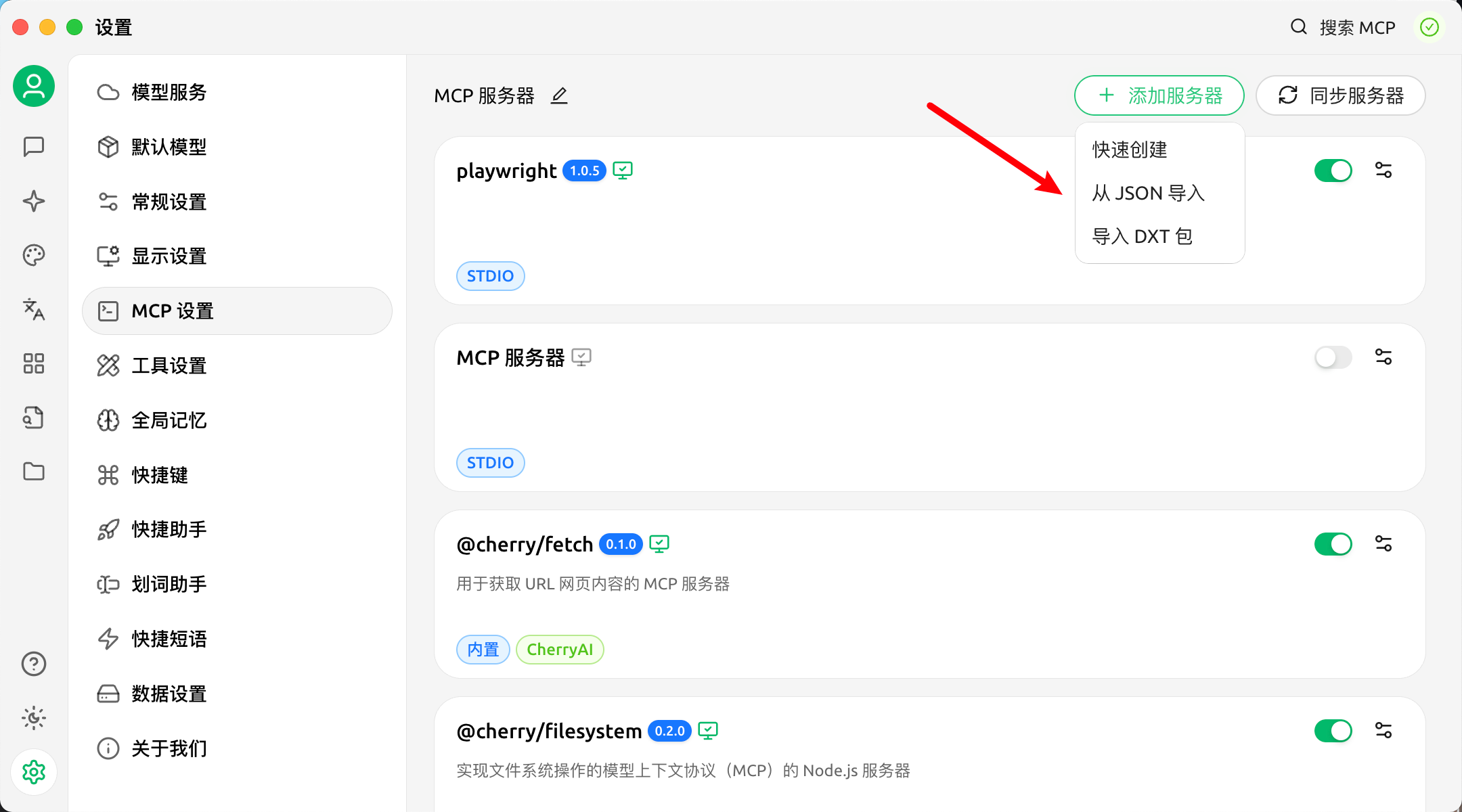Open 工具设置 page
This screenshot has height=812, width=1462.
(x=237, y=366)
